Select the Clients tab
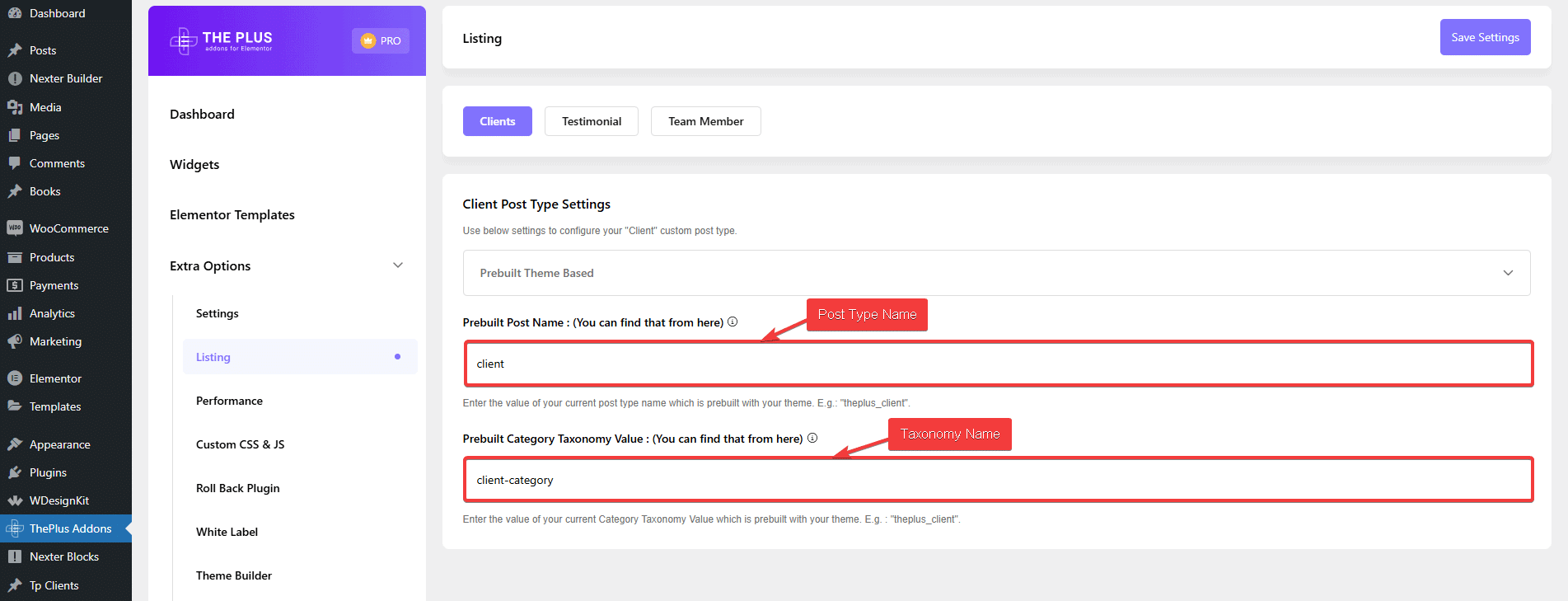This screenshot has width=1568, height=601. pyautogui.click(x=497, y=121)
